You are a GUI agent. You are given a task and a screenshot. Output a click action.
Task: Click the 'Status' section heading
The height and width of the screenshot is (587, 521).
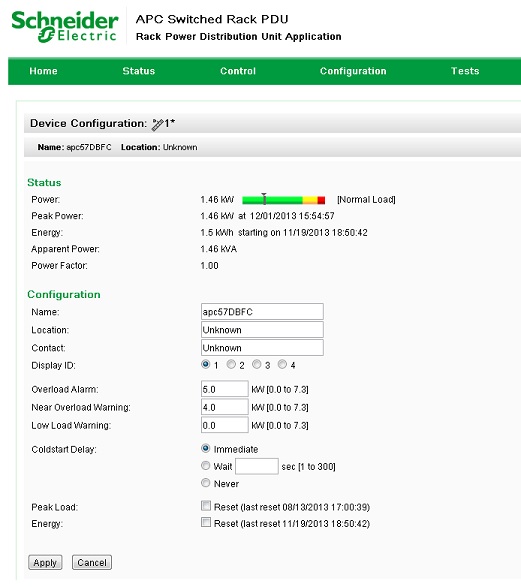44,182
